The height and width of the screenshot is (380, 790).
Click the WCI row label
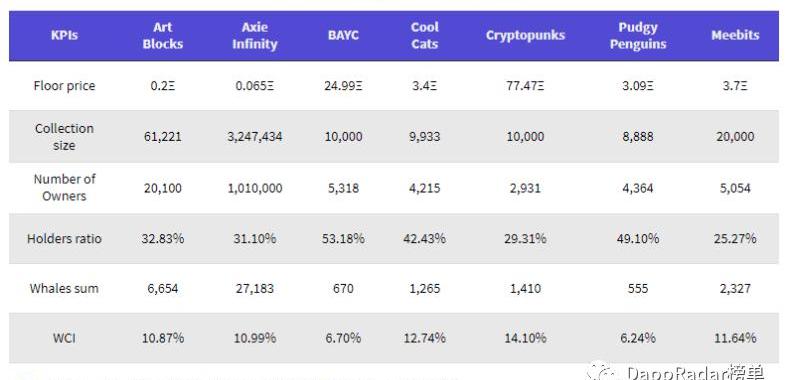click(64, 338)
